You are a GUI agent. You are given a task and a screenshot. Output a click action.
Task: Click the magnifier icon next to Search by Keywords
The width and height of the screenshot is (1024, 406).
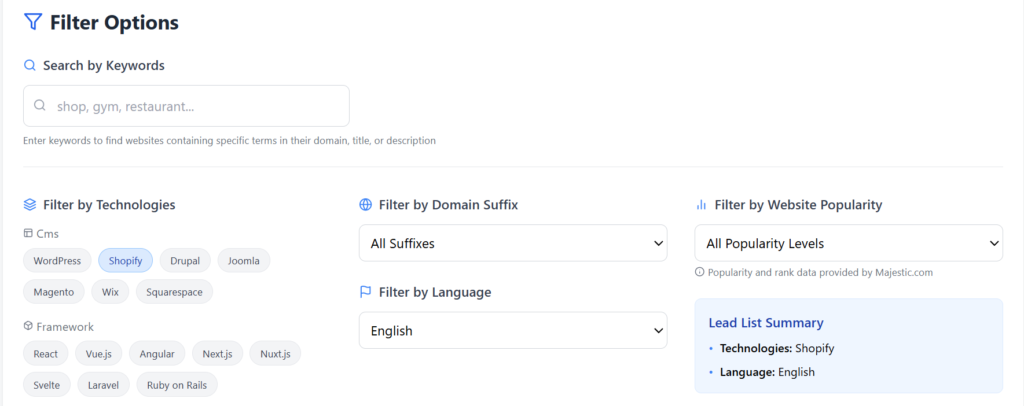tap(30, 66)
